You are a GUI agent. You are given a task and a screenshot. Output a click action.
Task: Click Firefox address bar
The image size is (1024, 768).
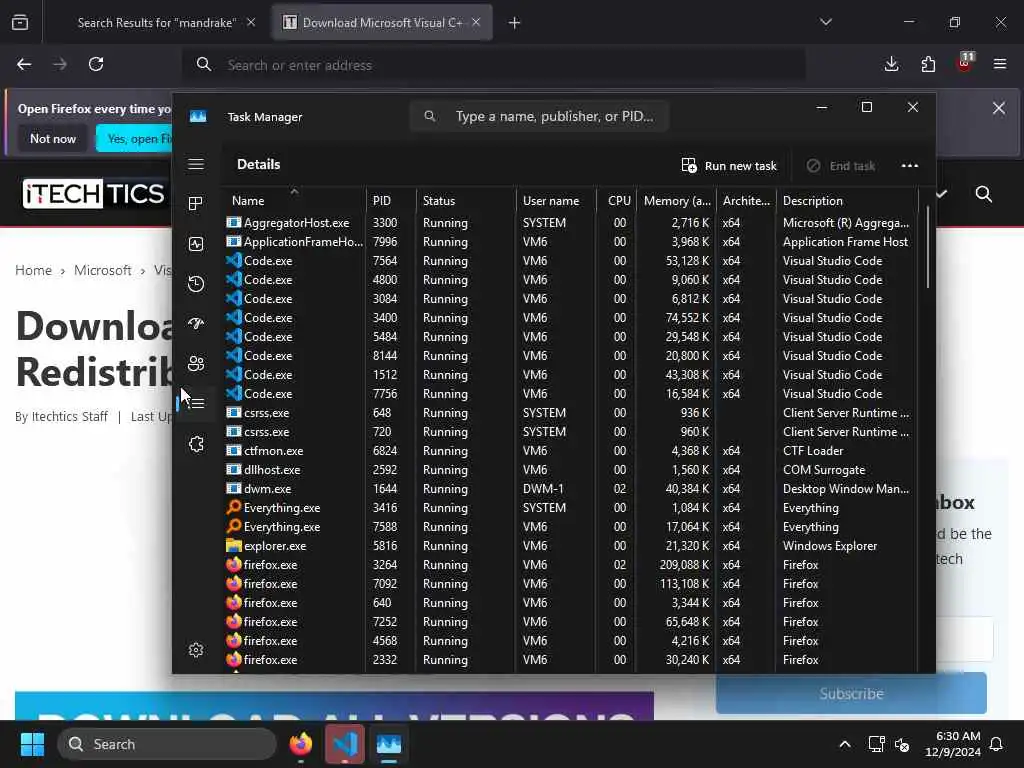pyautogui.click(x=493, y=65)
